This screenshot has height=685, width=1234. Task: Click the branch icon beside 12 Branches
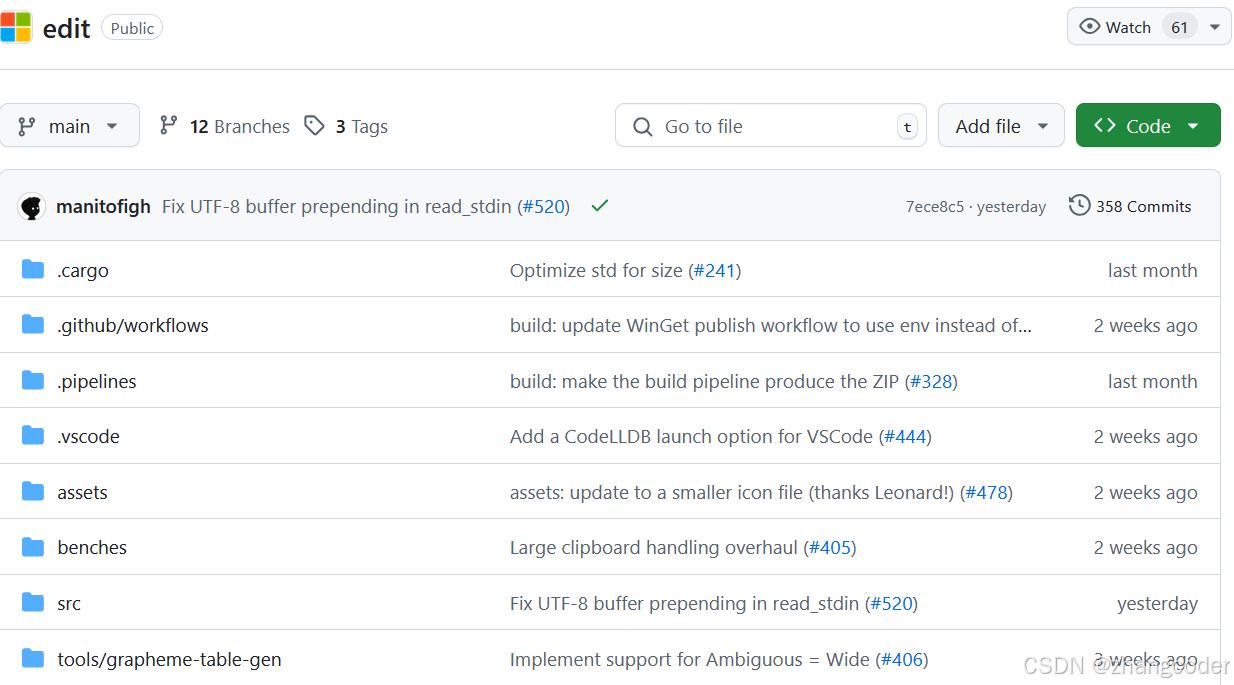[169, 126]
